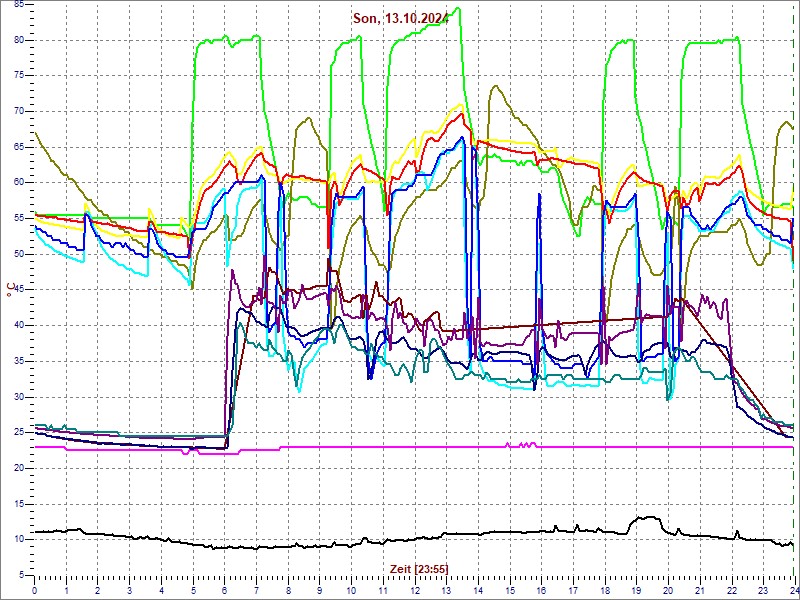Click the 50 tick label on temperature axis

pos(18,254)
